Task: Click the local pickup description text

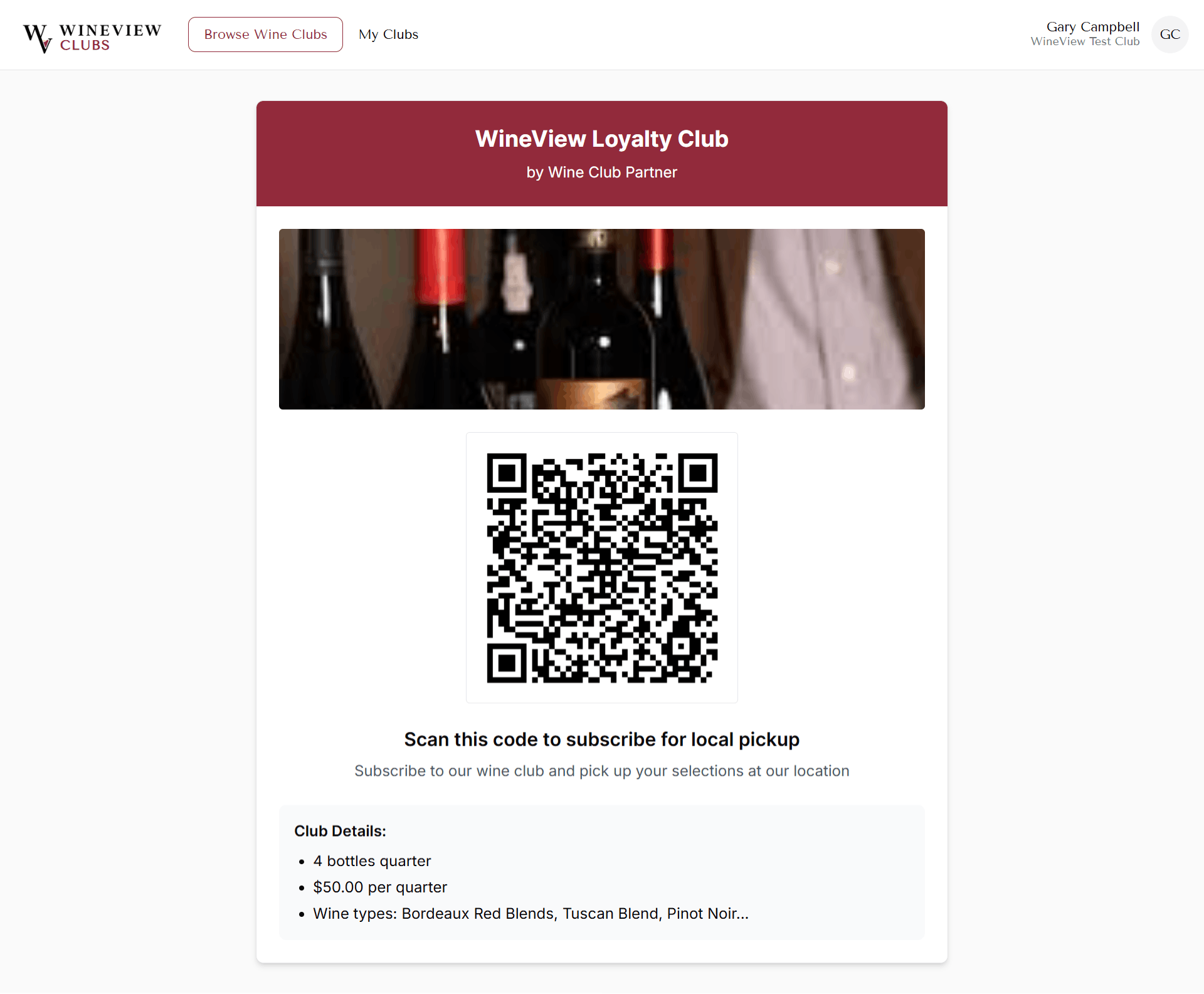Action: coord(602,771)
